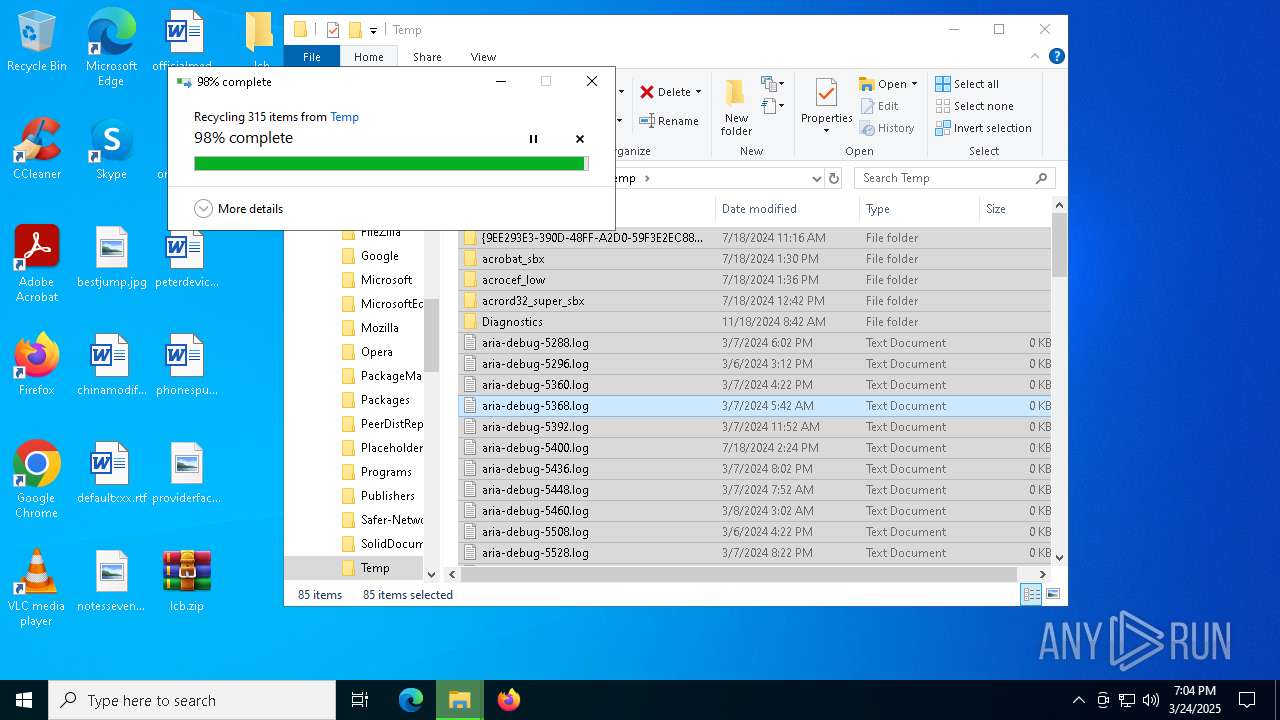The height and width of the screenshot is (720, 1280).
Task: Click the Search Temp box
Action: pos(954,178)
